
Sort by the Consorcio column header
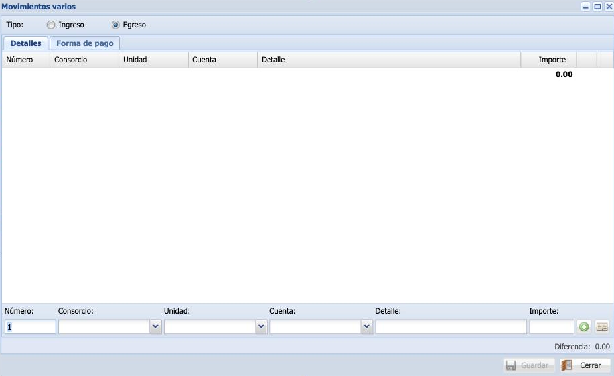click(x=85, y=60)
